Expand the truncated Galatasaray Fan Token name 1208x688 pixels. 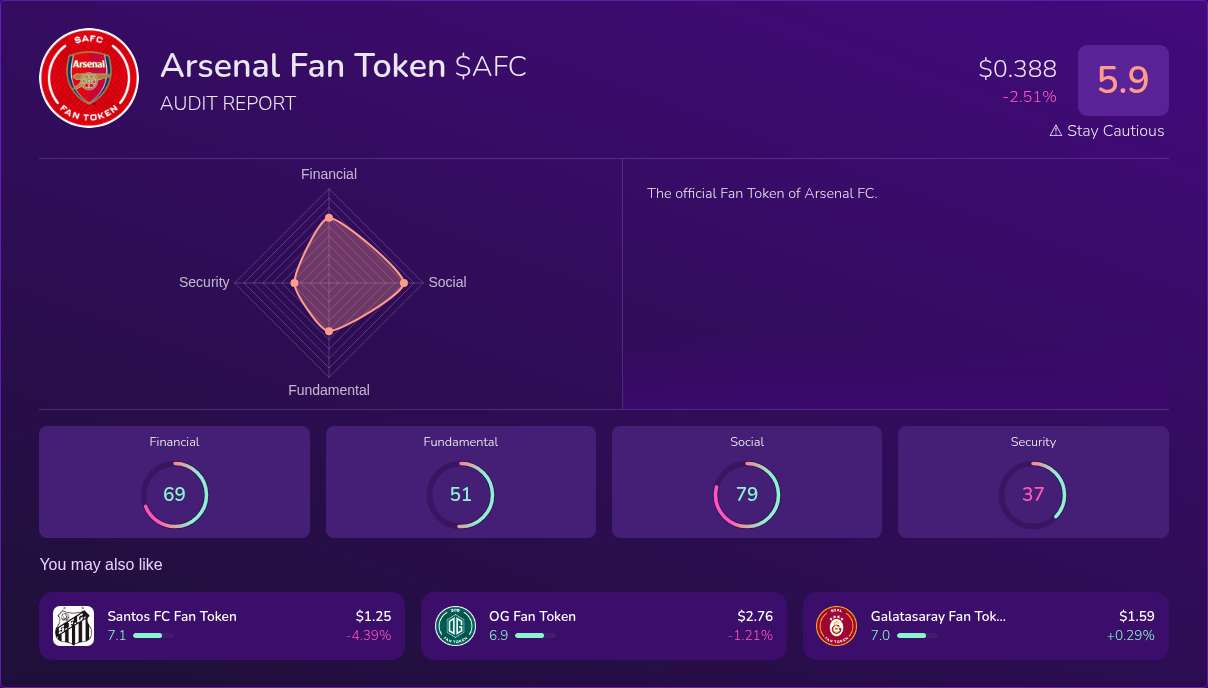[x=938, y=616]
